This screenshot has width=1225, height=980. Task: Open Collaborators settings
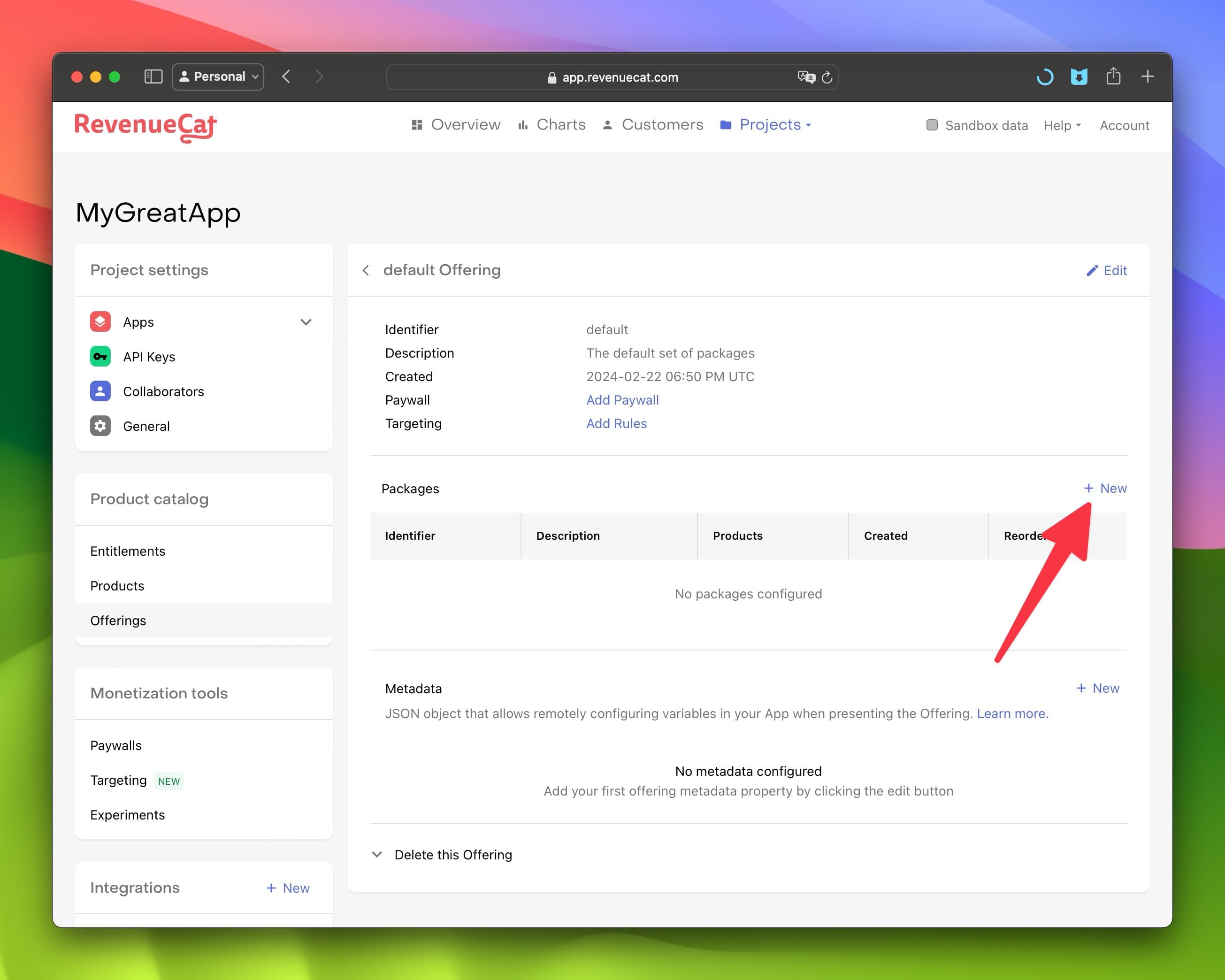pos(203,391)
